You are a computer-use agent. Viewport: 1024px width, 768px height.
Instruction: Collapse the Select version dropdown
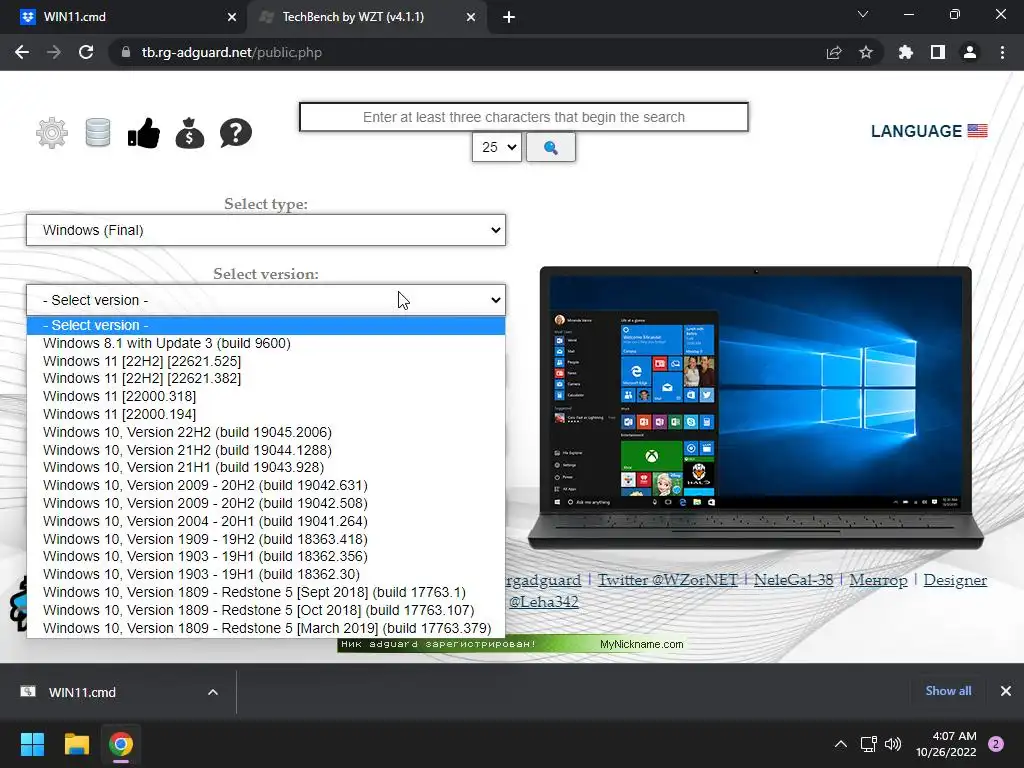point(266,300)
